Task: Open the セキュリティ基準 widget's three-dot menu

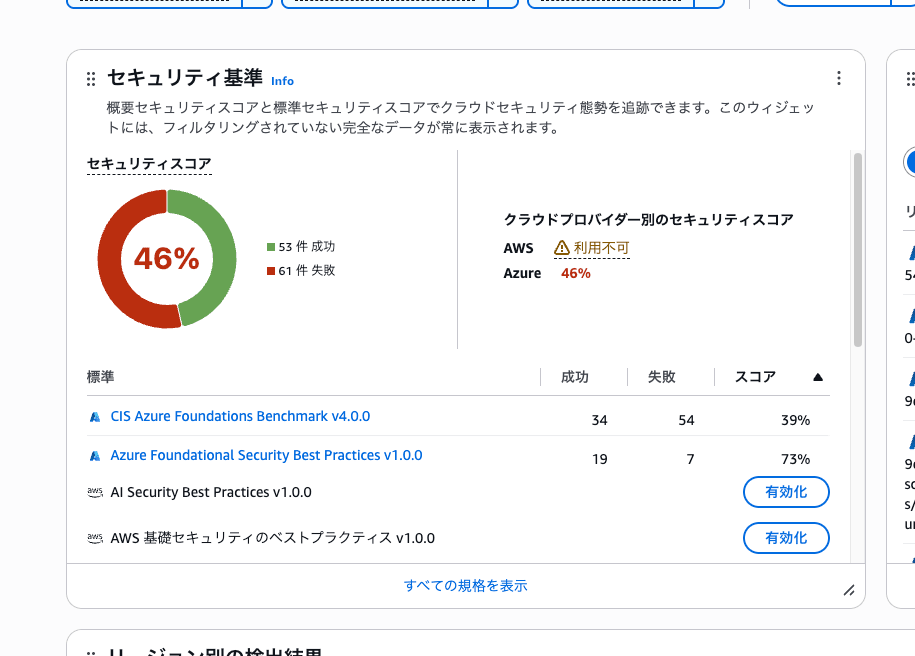Action: [839, 78]
